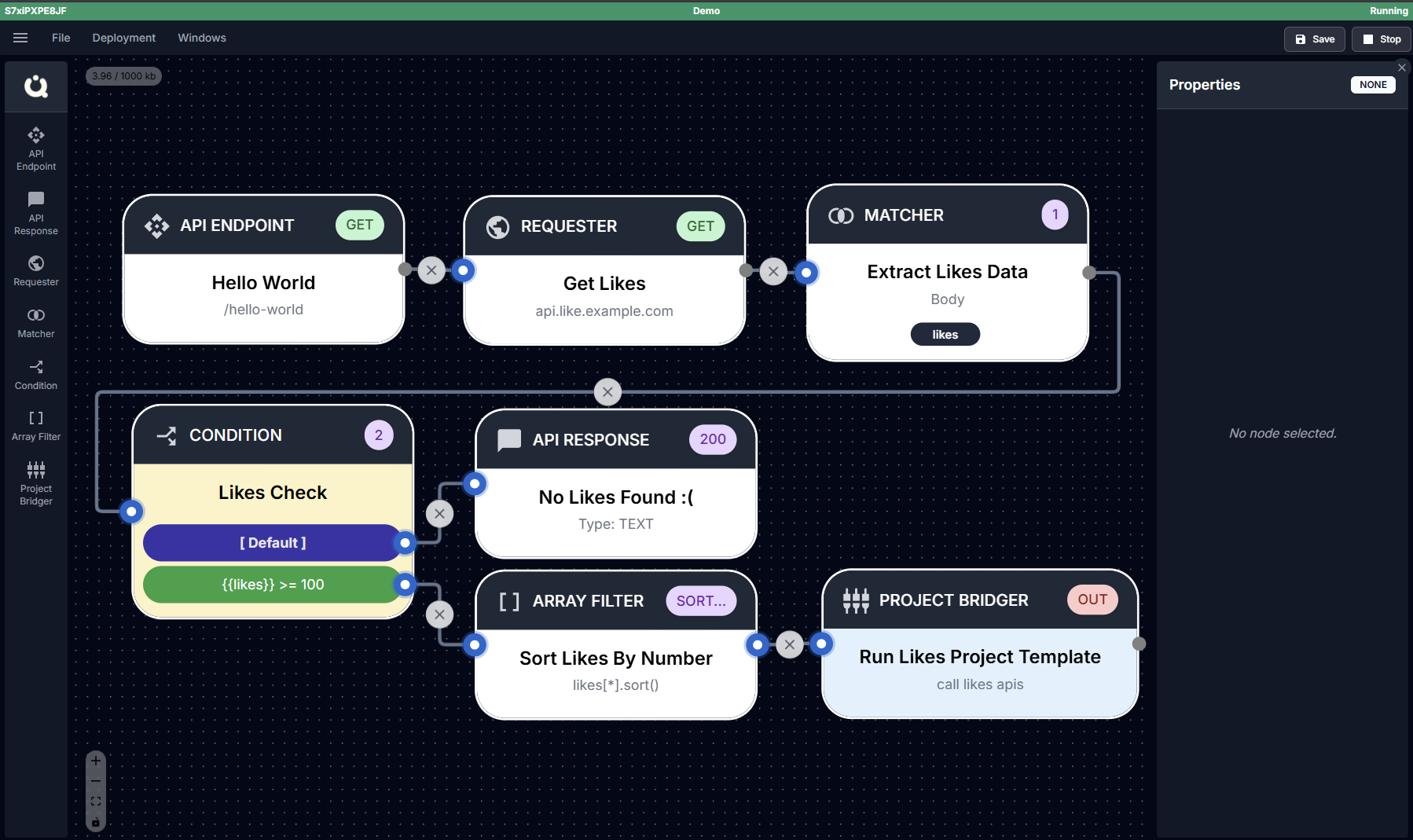
Task: Click the API Endpoint node header icon
Action: 156,226
